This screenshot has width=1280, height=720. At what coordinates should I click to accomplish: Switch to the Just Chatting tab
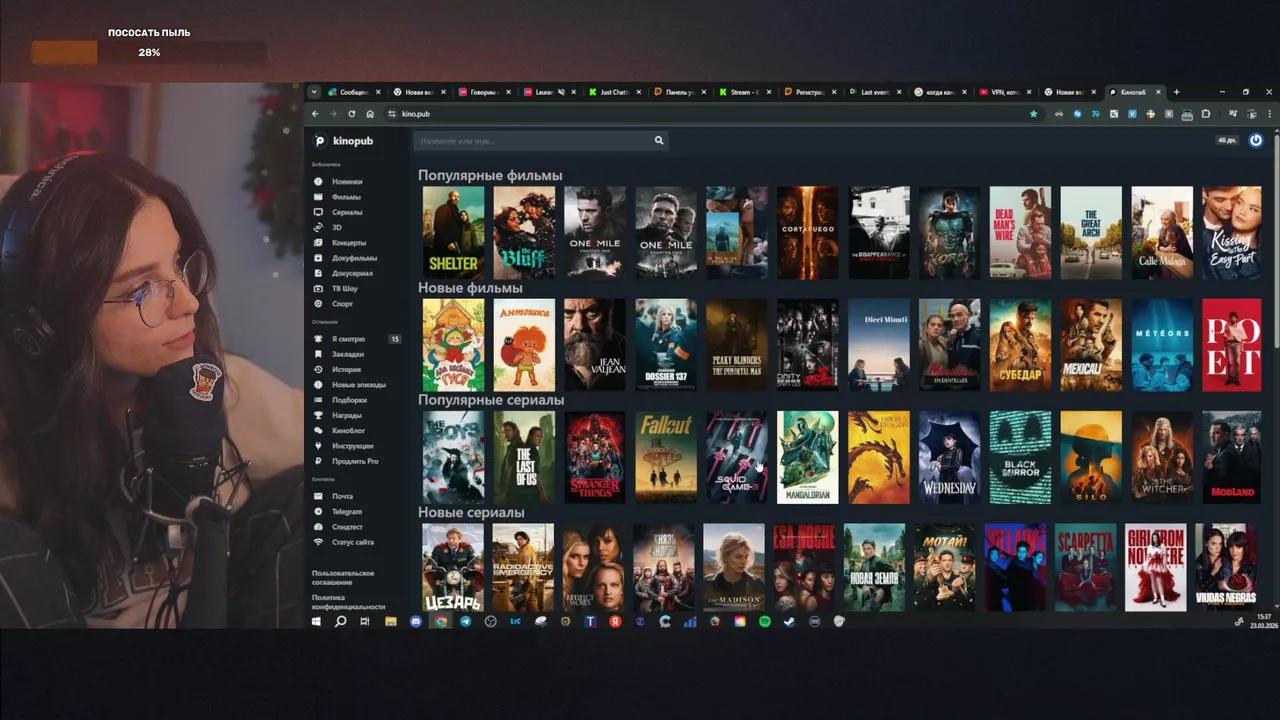click(x=614, y=92)
